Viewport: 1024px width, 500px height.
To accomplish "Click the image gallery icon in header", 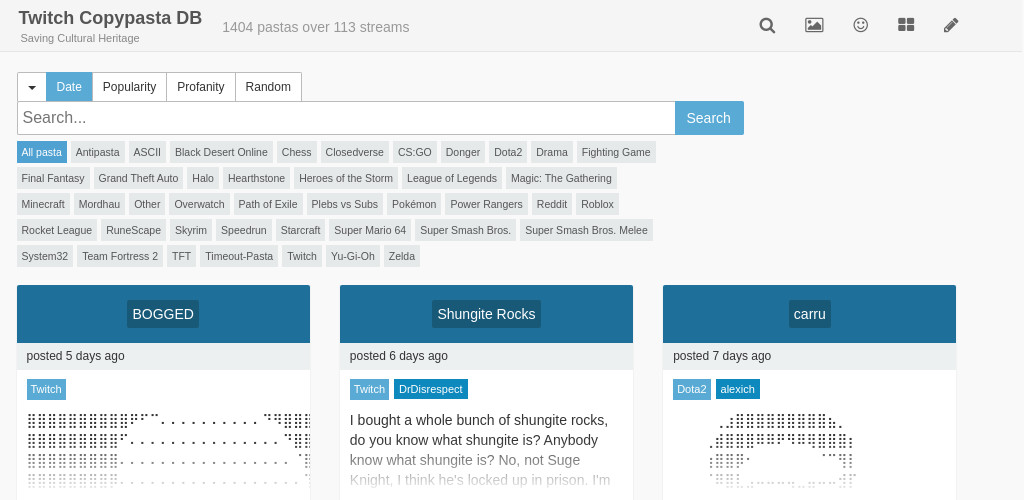I will [814, 25].
